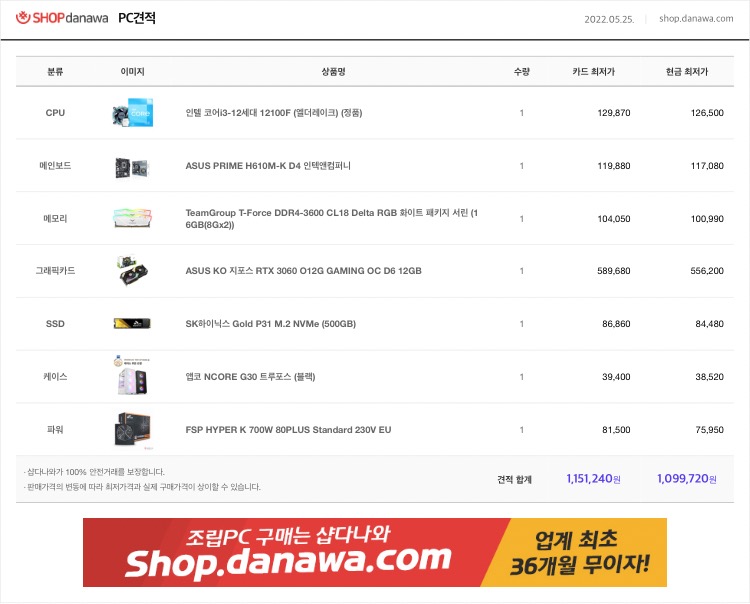Open the SK hynix Gold P31 SSD image

[x=132, y=324]
